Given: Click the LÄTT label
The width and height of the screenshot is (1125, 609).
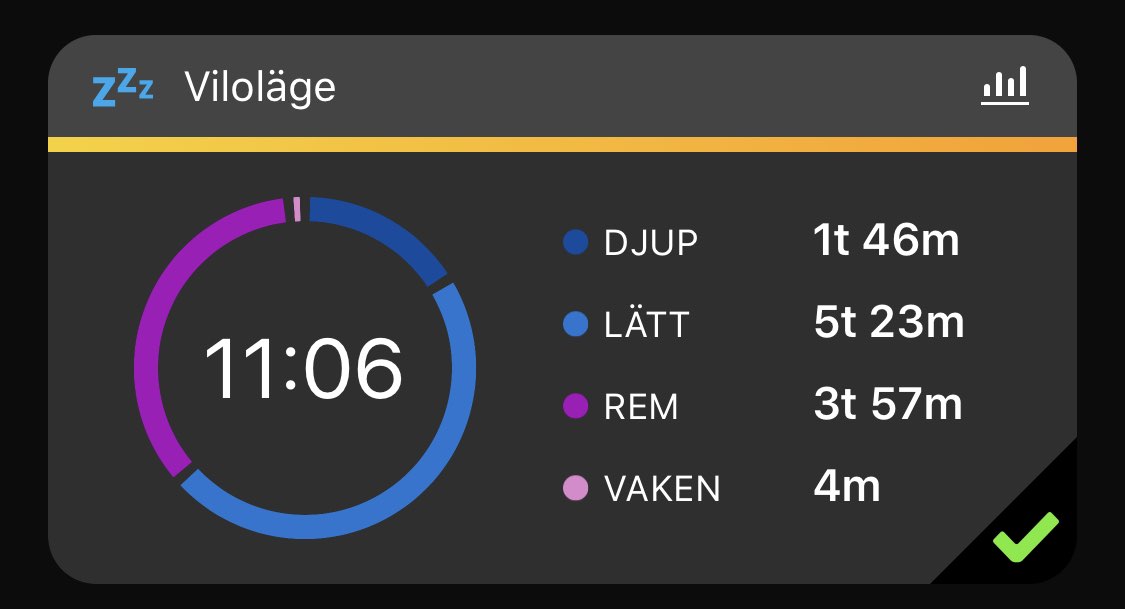Looking at the screenshot, I should tap(646, 323).
